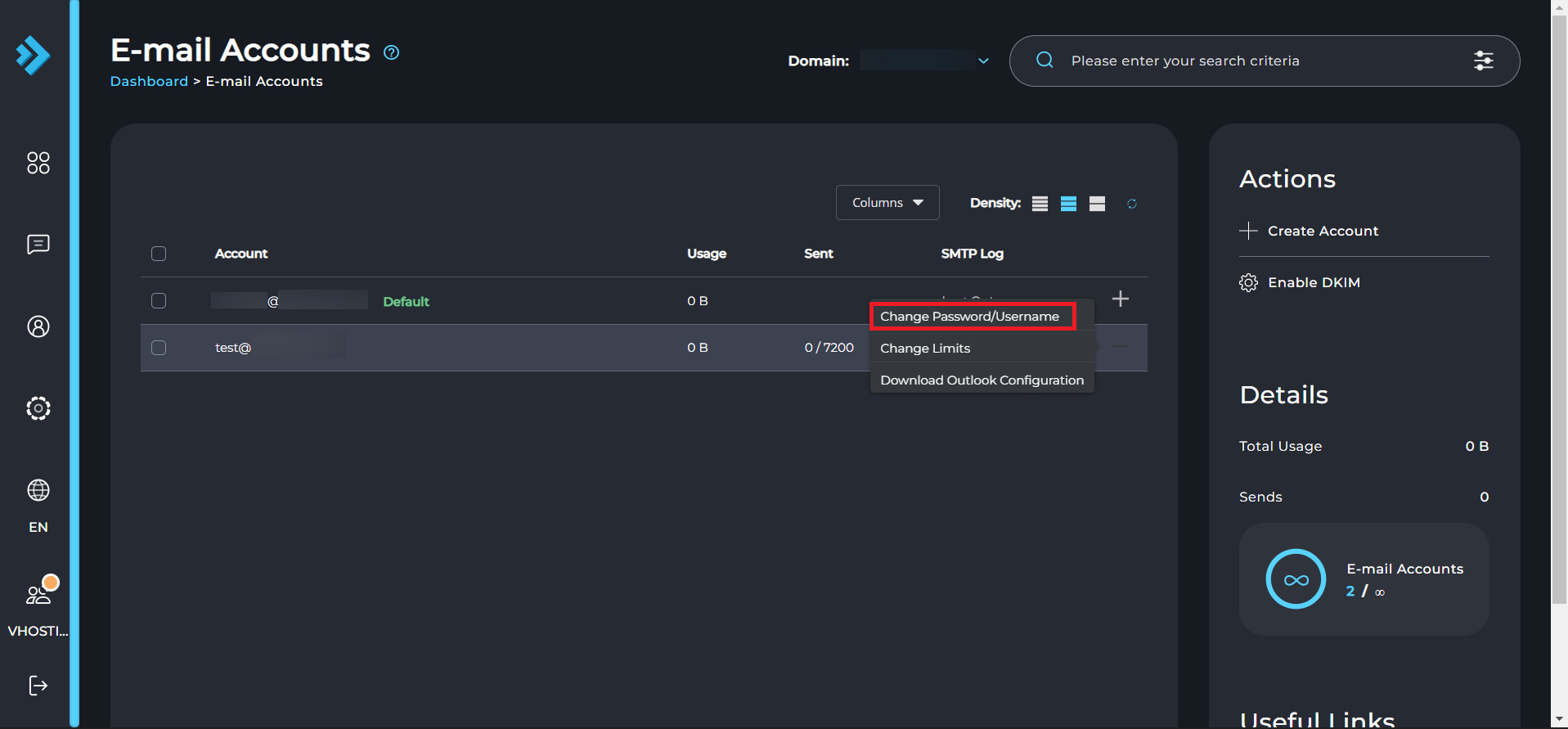Click Create Account action
The height and width of the screenshot is (729, 1568).
click(x=1322, y=231)
